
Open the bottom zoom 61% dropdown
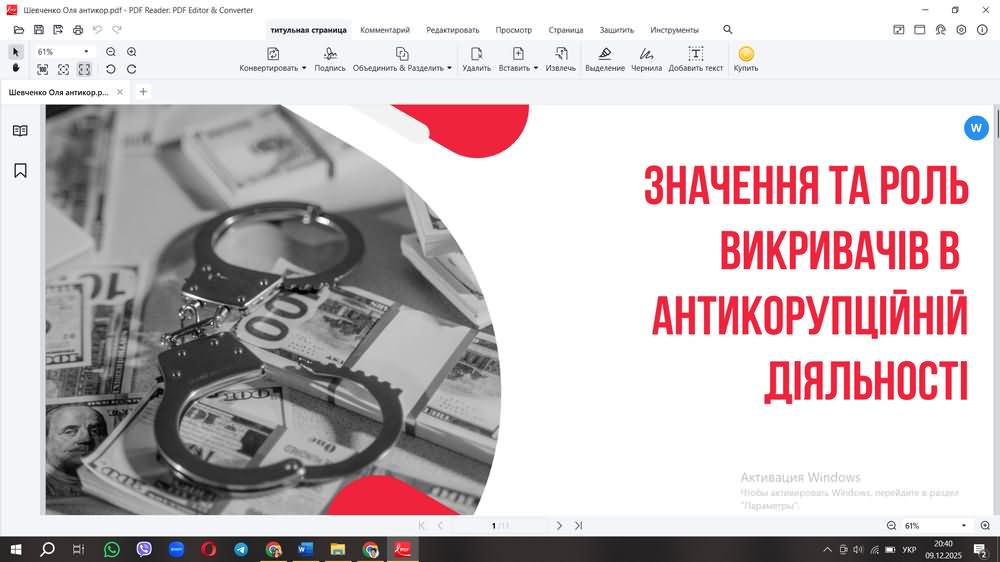coord(964,526)
